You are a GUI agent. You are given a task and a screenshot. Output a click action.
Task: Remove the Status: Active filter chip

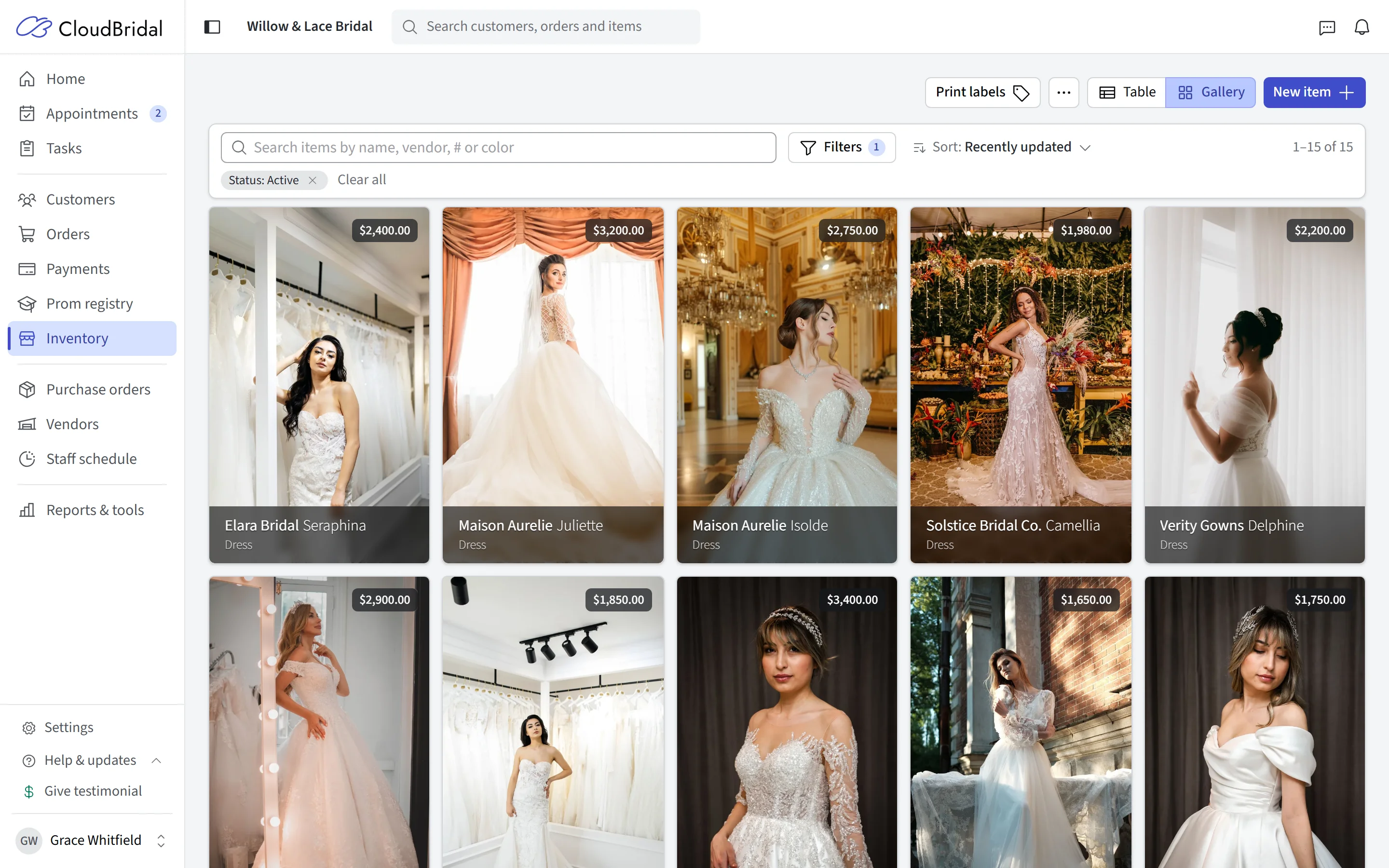[312, 180]
